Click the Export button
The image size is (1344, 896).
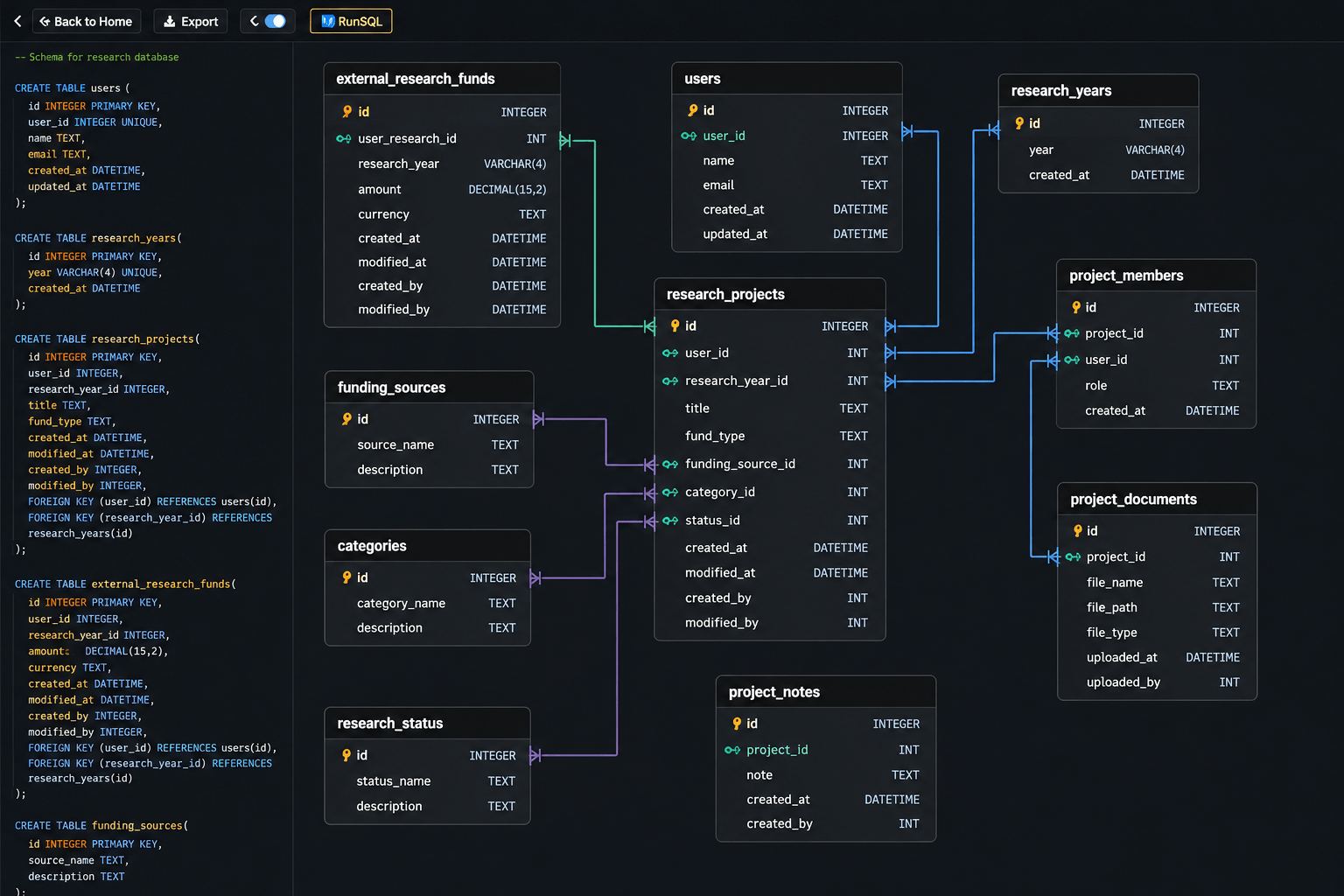[x=191, y=21]
